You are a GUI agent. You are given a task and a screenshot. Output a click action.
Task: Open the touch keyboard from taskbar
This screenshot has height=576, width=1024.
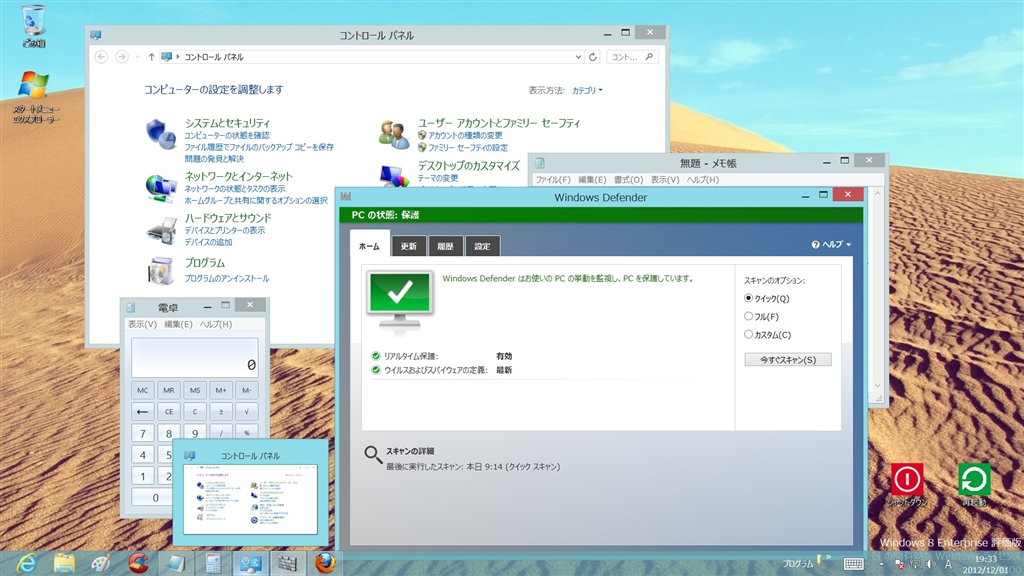click(854, 564)
